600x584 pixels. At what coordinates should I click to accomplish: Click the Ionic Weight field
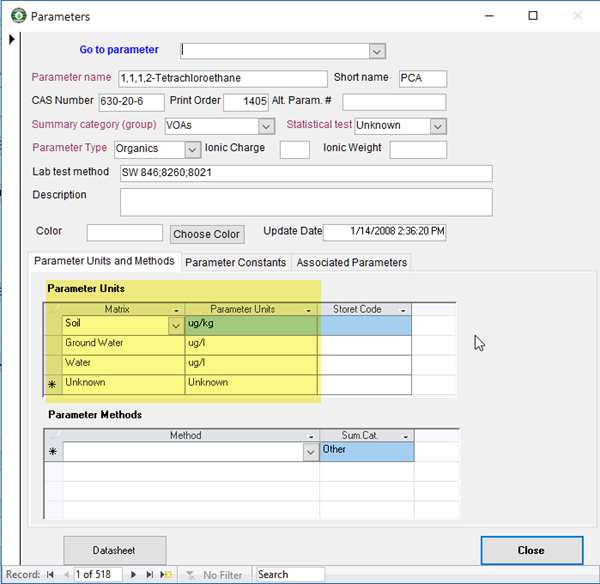click(418, 150)
